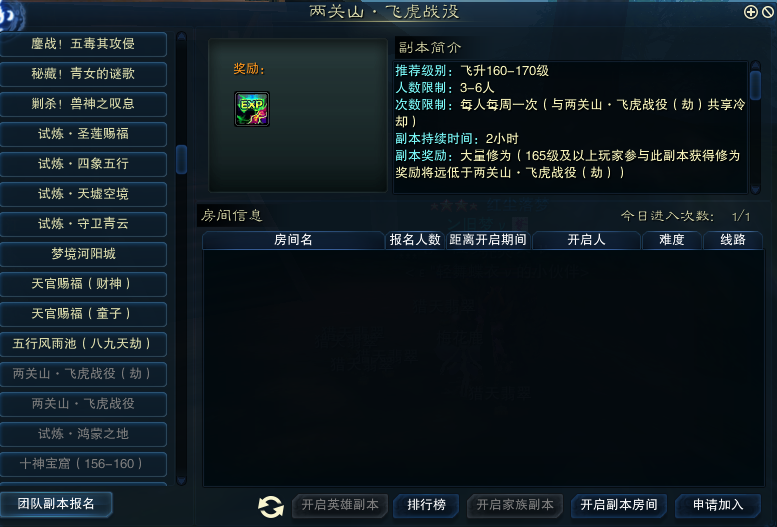Click the plus circle icon in title bar
Screen dimensions: 777x527
(x=751, y=12)
